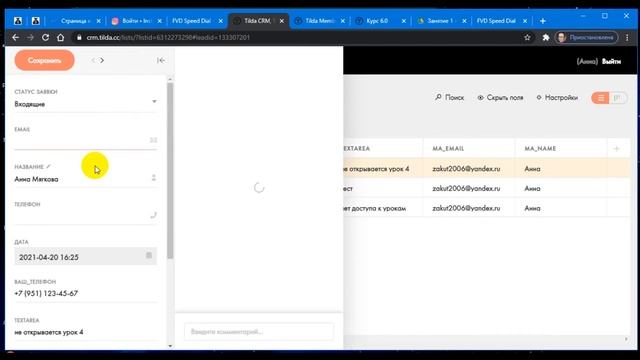Screen dimensions: 640x360
Task: Click the lead panel scrollbar thumb
Action: pos(170,170)
